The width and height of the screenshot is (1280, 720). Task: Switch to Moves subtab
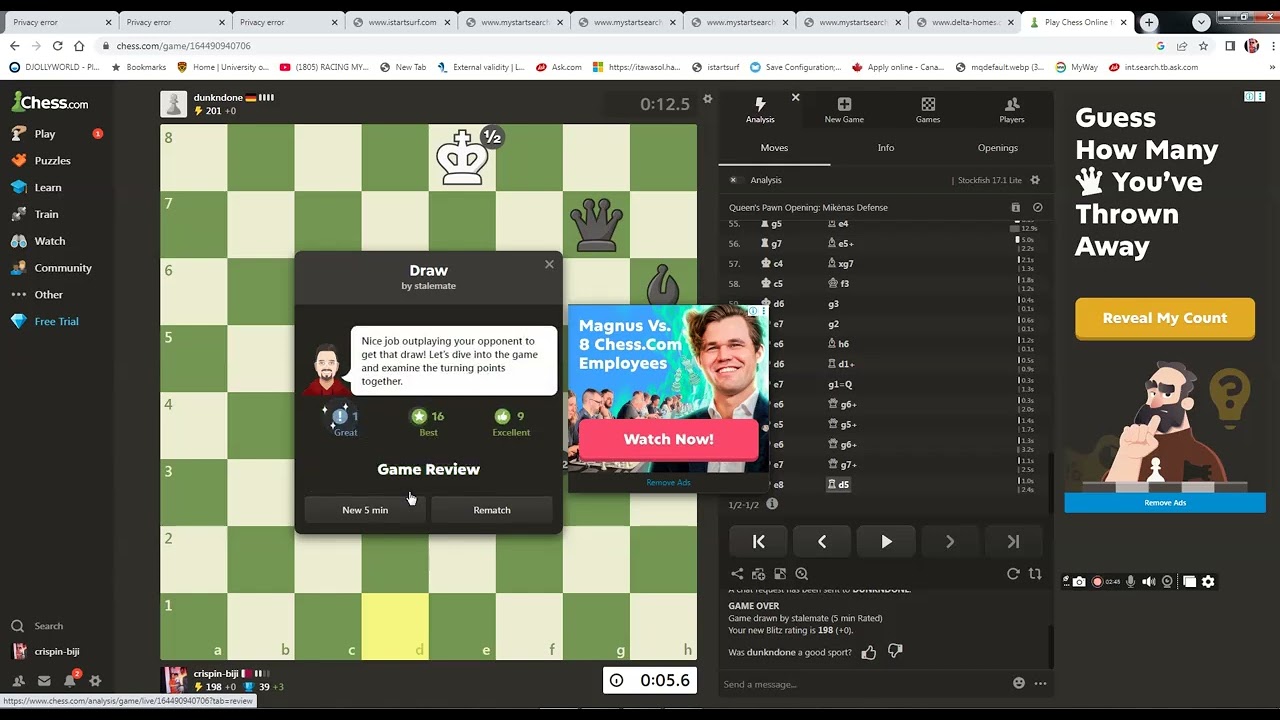click(x=774, y=148)
